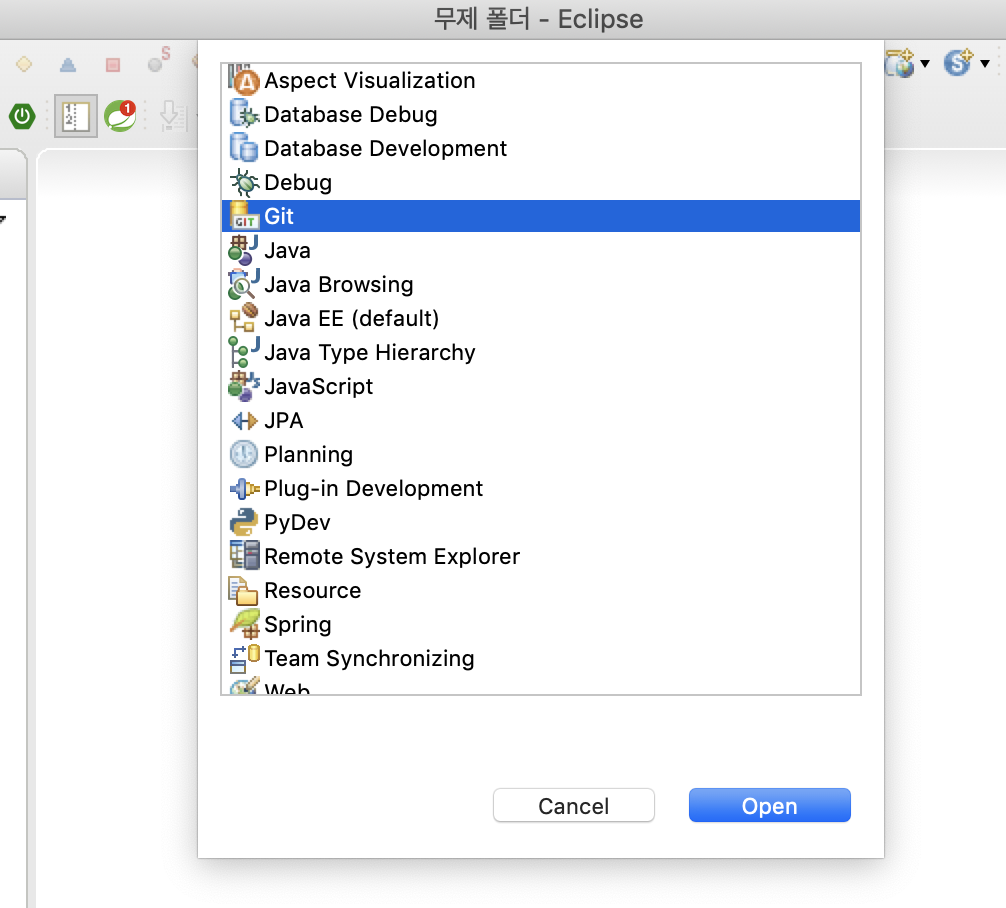This screenshot has height=908, width=1006.
Task: Click the yellow diamond toolbar icon
Action: coord(24,64)
